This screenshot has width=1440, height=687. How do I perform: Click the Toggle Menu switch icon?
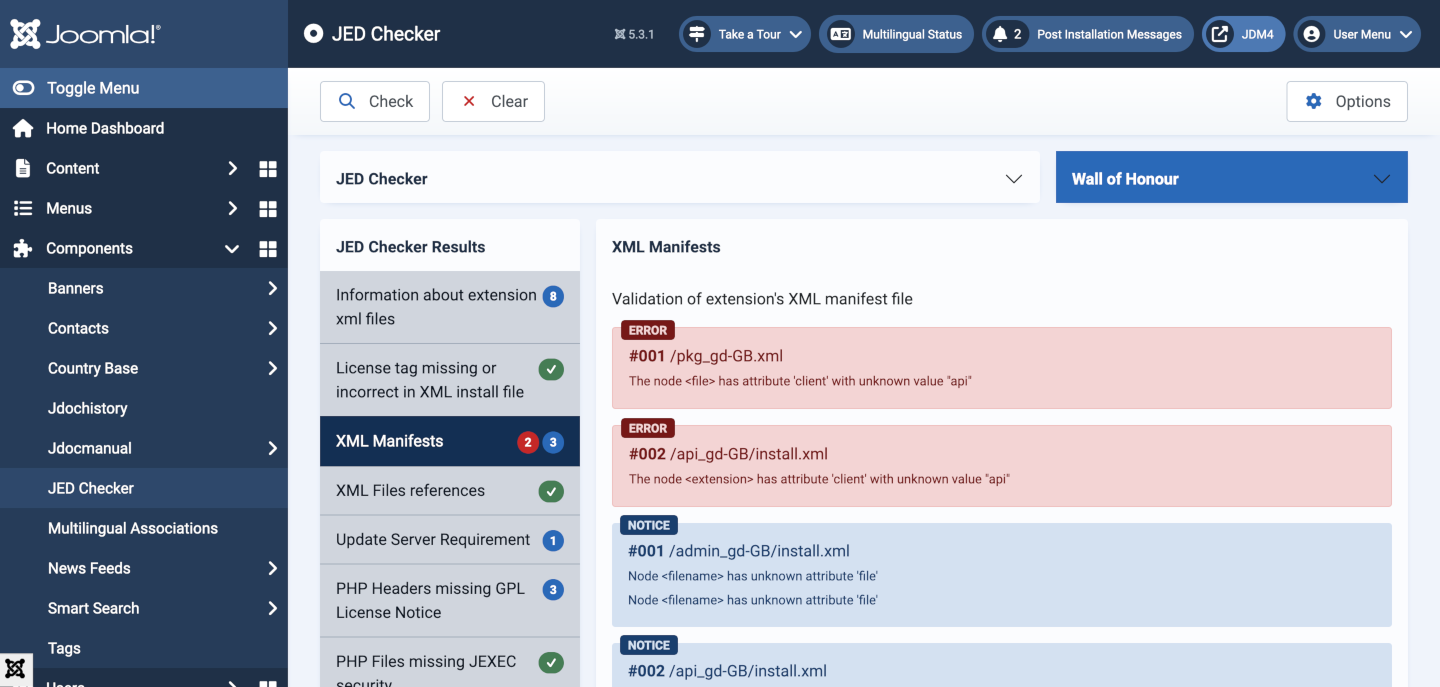(23, 88)
